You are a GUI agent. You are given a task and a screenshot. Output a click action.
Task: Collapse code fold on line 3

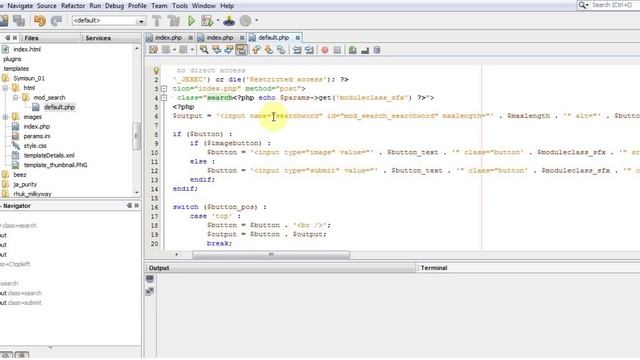(x=164, y=89)
